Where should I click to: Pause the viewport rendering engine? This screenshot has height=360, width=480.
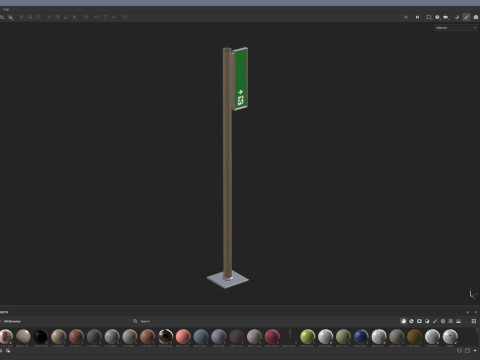click(417, 17)
